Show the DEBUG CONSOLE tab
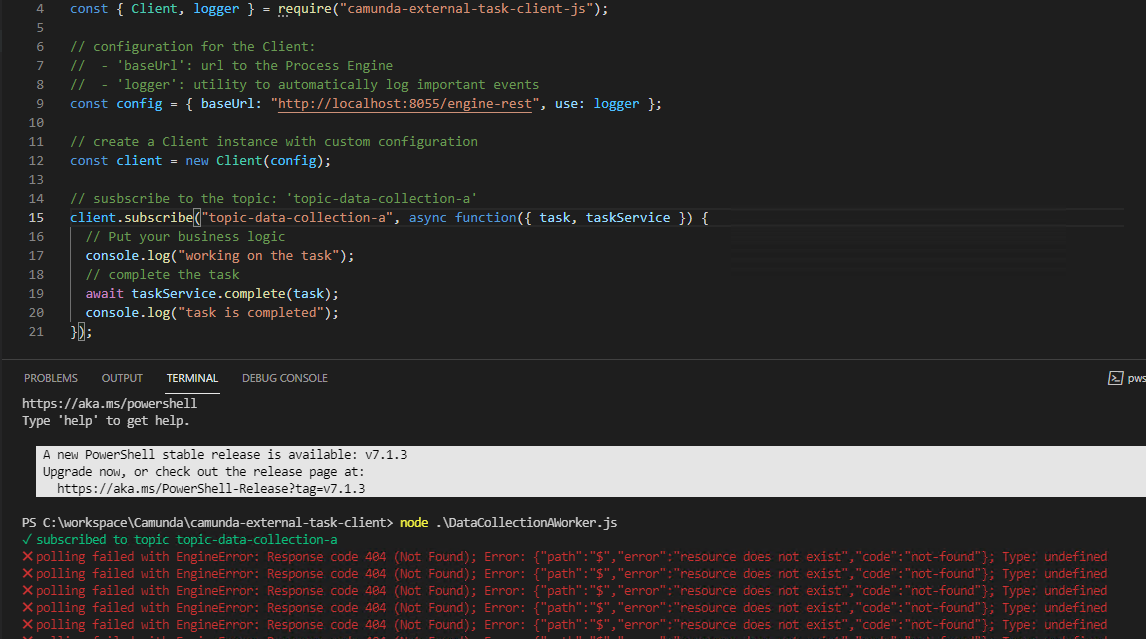Image resolution: width=1146 pixels, height=639 pixels. [285, 378]
